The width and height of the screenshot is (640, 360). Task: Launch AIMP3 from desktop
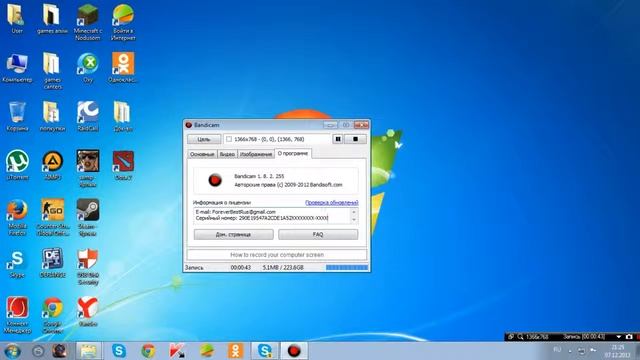point(53,165)
